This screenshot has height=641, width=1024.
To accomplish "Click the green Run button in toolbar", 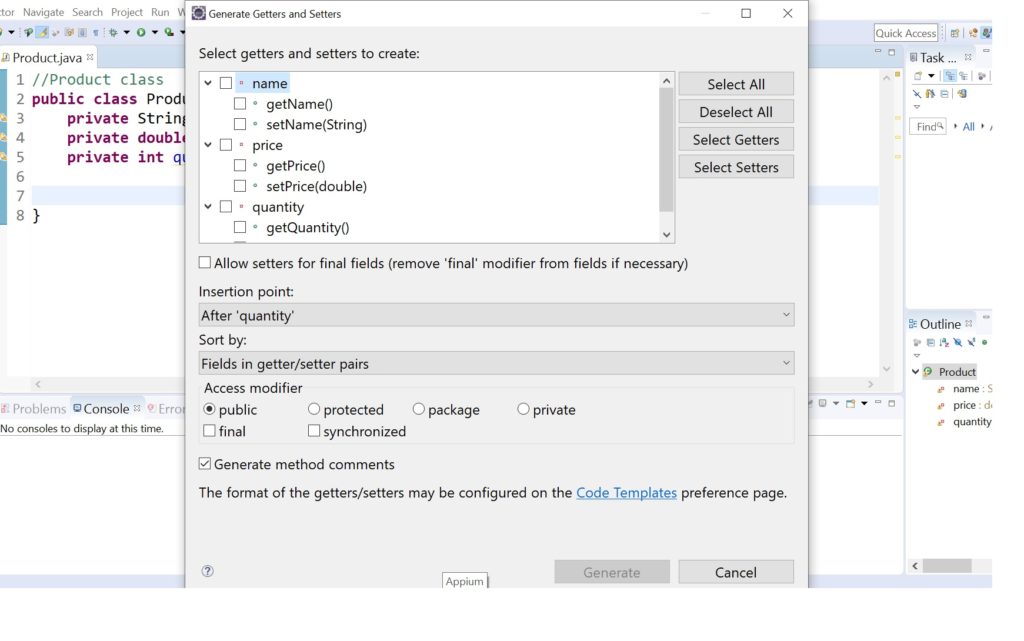I will click(141, 32).
